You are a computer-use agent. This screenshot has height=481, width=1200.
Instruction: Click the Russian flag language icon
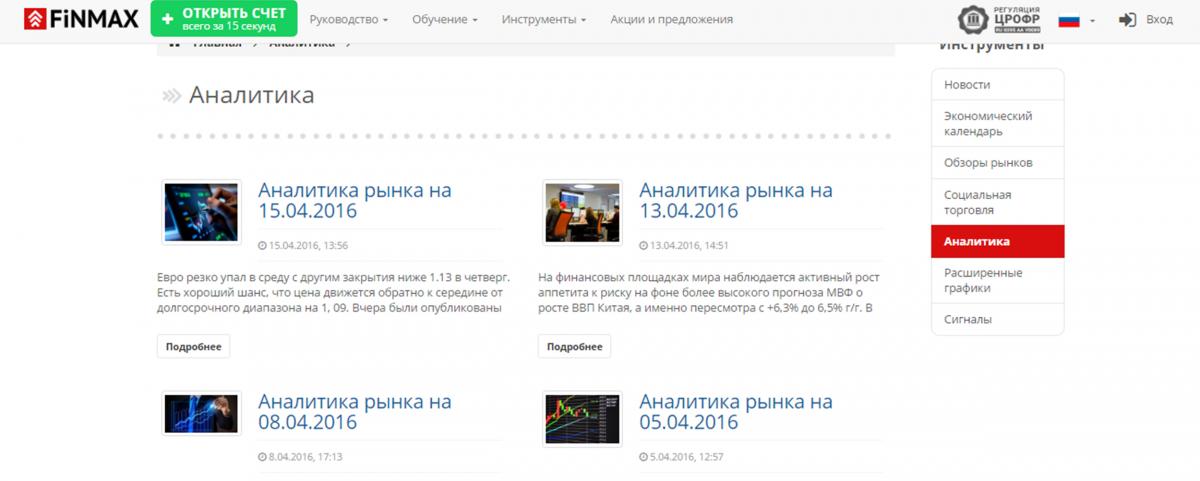[1069, 20]
